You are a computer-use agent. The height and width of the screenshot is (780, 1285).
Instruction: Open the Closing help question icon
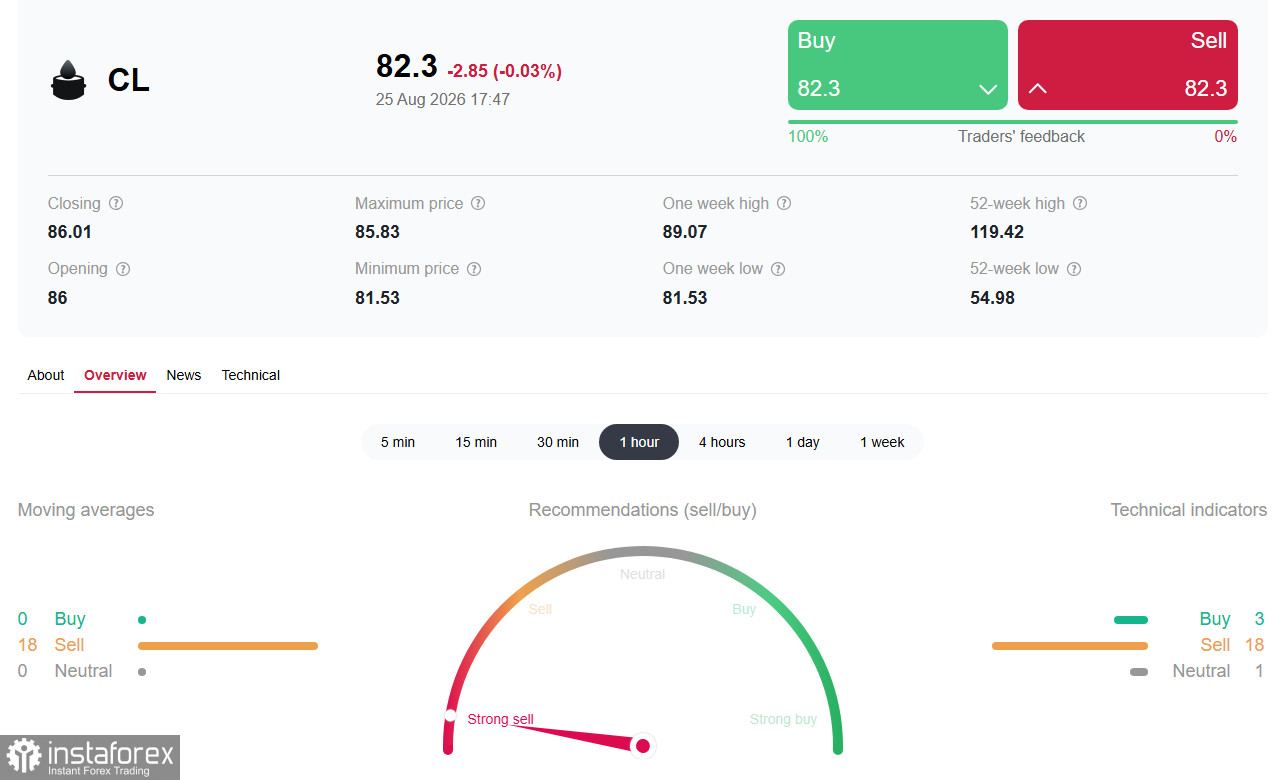(x=116, y=203)
